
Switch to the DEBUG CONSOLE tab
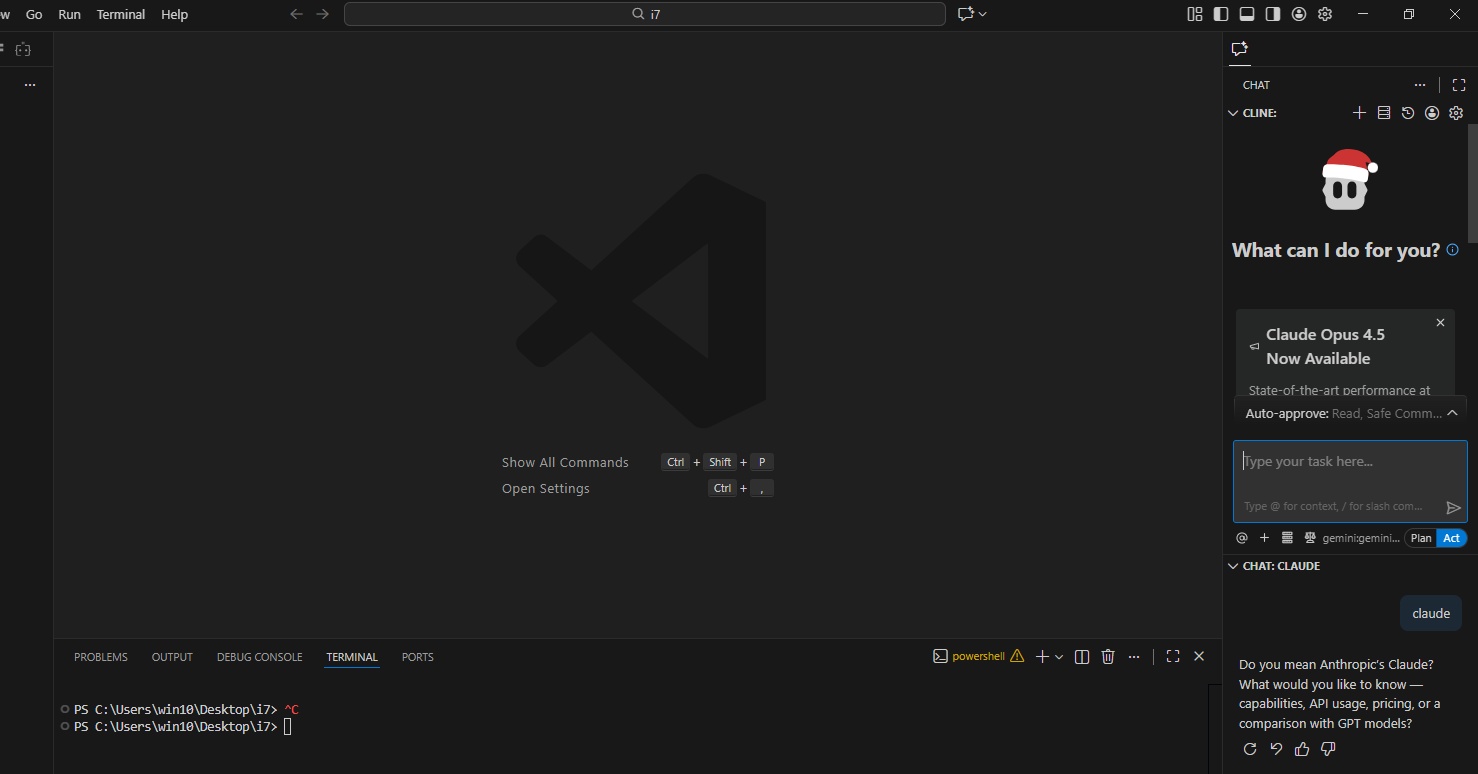259,657
